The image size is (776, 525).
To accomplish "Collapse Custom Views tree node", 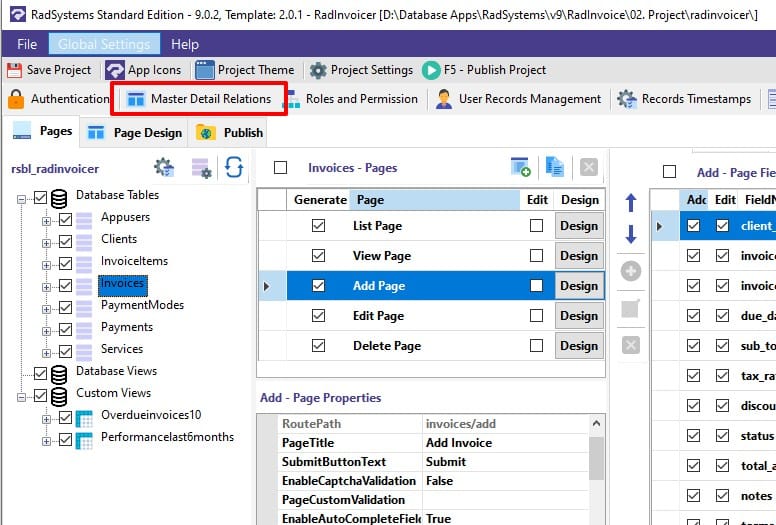I will click(21, 397).
